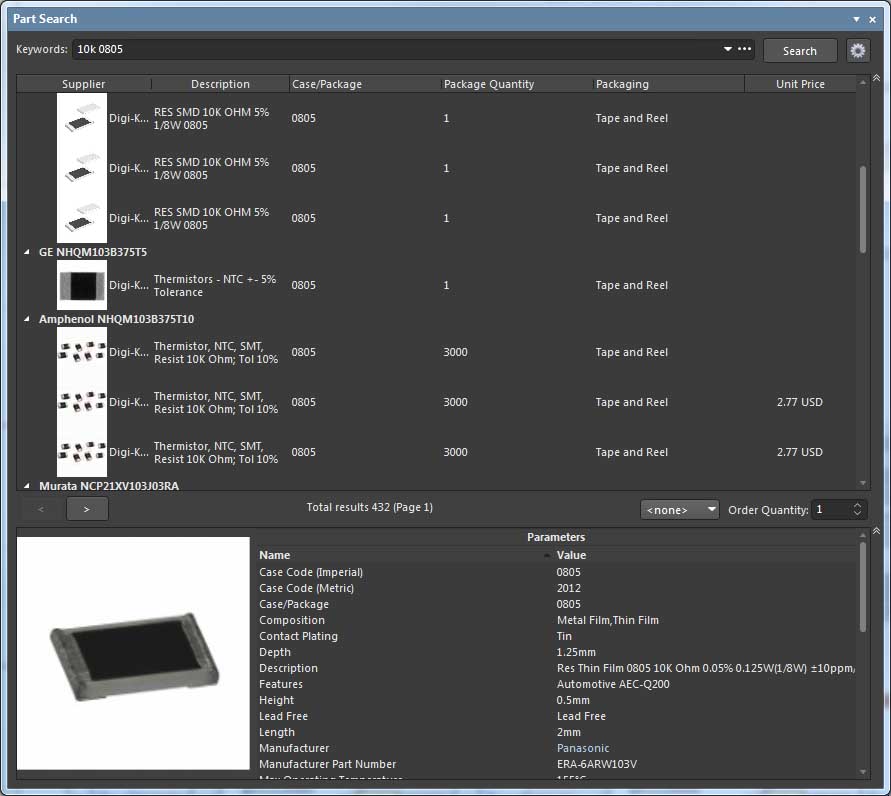Collapse the Amphenol NHQM103B375T10 group

pyautogui.click(x=28, y=320)
